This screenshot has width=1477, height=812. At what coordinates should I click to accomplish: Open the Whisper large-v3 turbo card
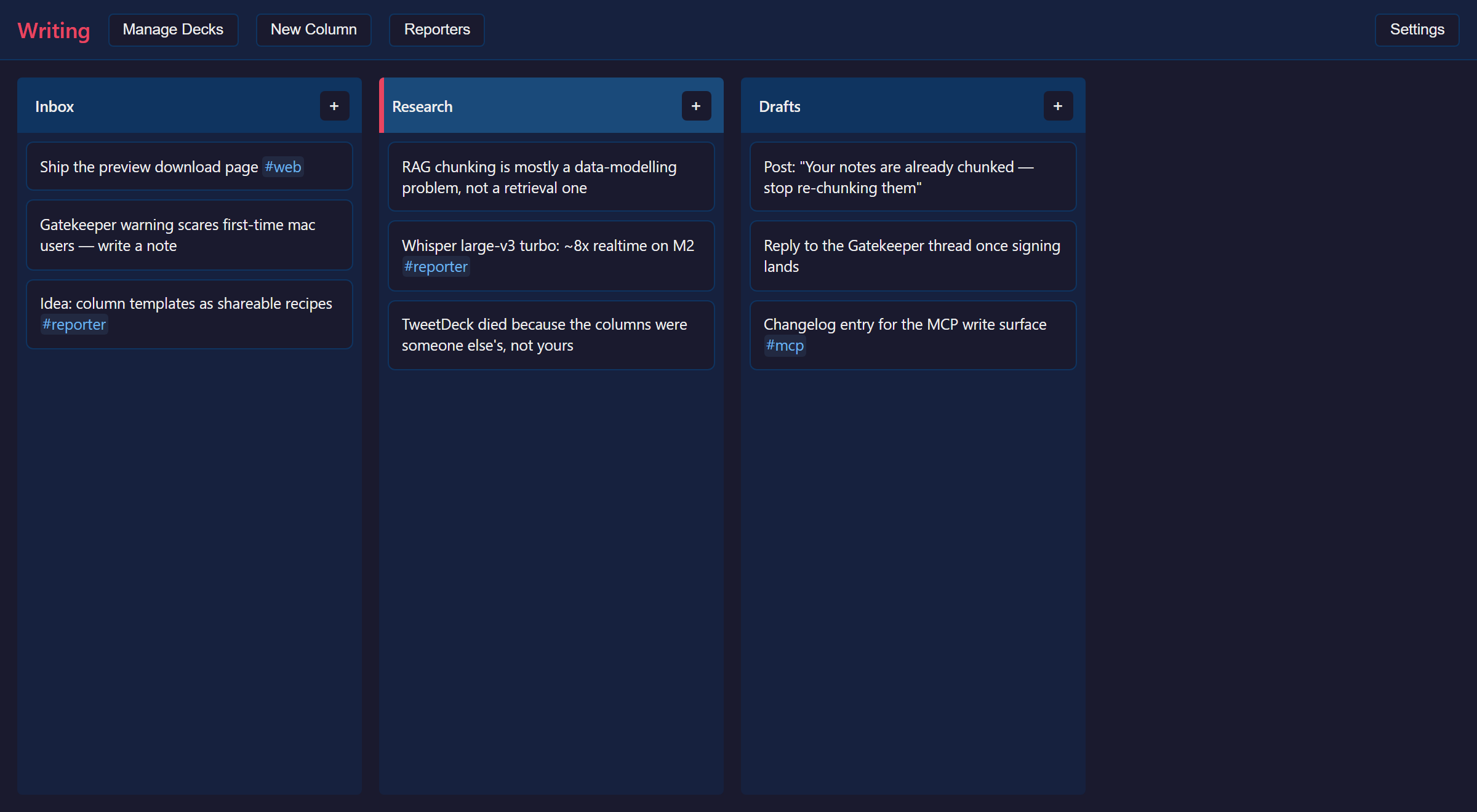point(551,256)
